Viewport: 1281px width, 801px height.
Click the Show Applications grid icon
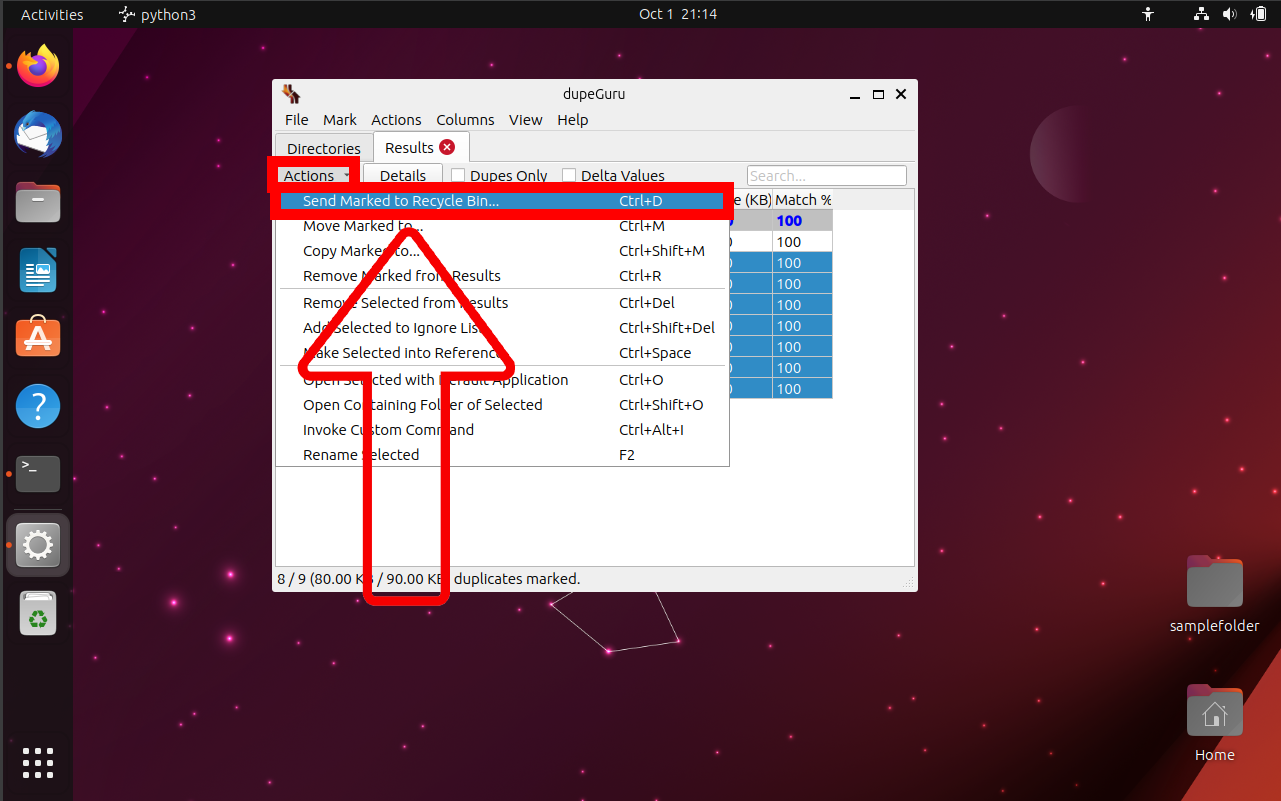[37, 763]
